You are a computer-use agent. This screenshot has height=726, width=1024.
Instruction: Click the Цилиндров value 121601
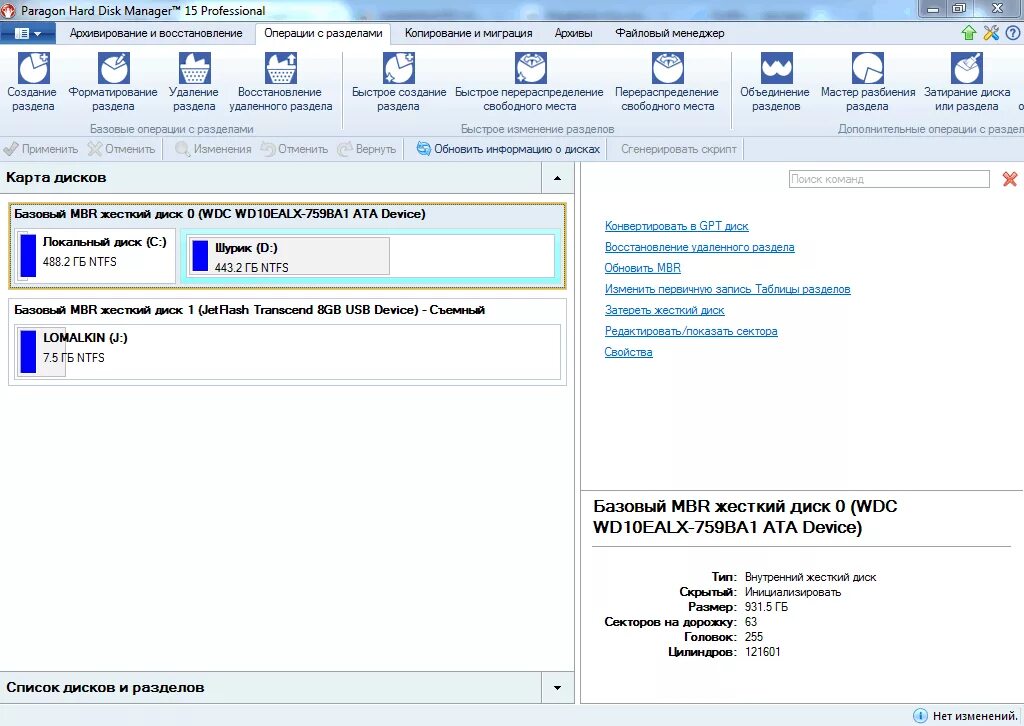[x=762, y=652]
